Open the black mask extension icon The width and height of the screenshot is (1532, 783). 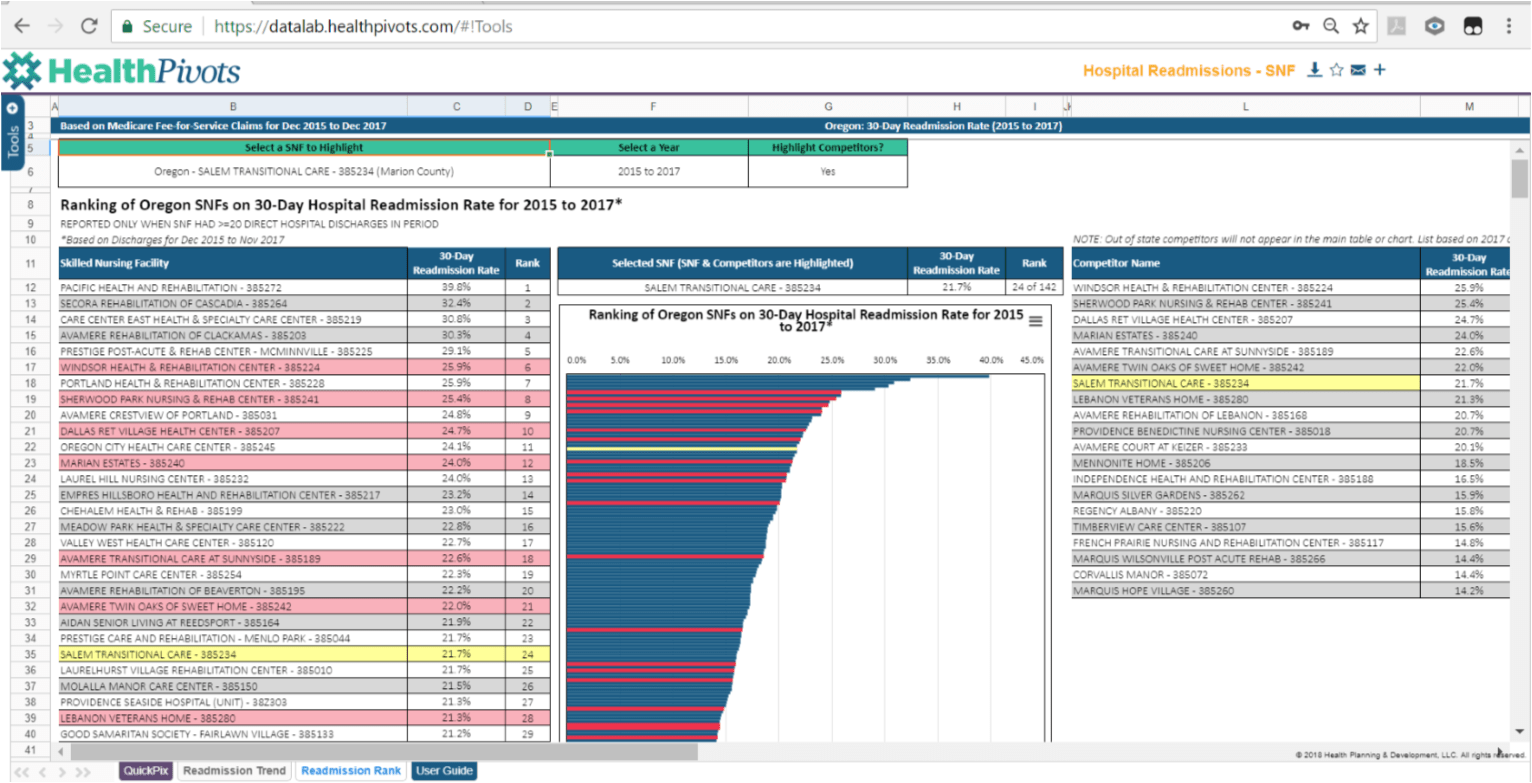(x=1473, y=27)
